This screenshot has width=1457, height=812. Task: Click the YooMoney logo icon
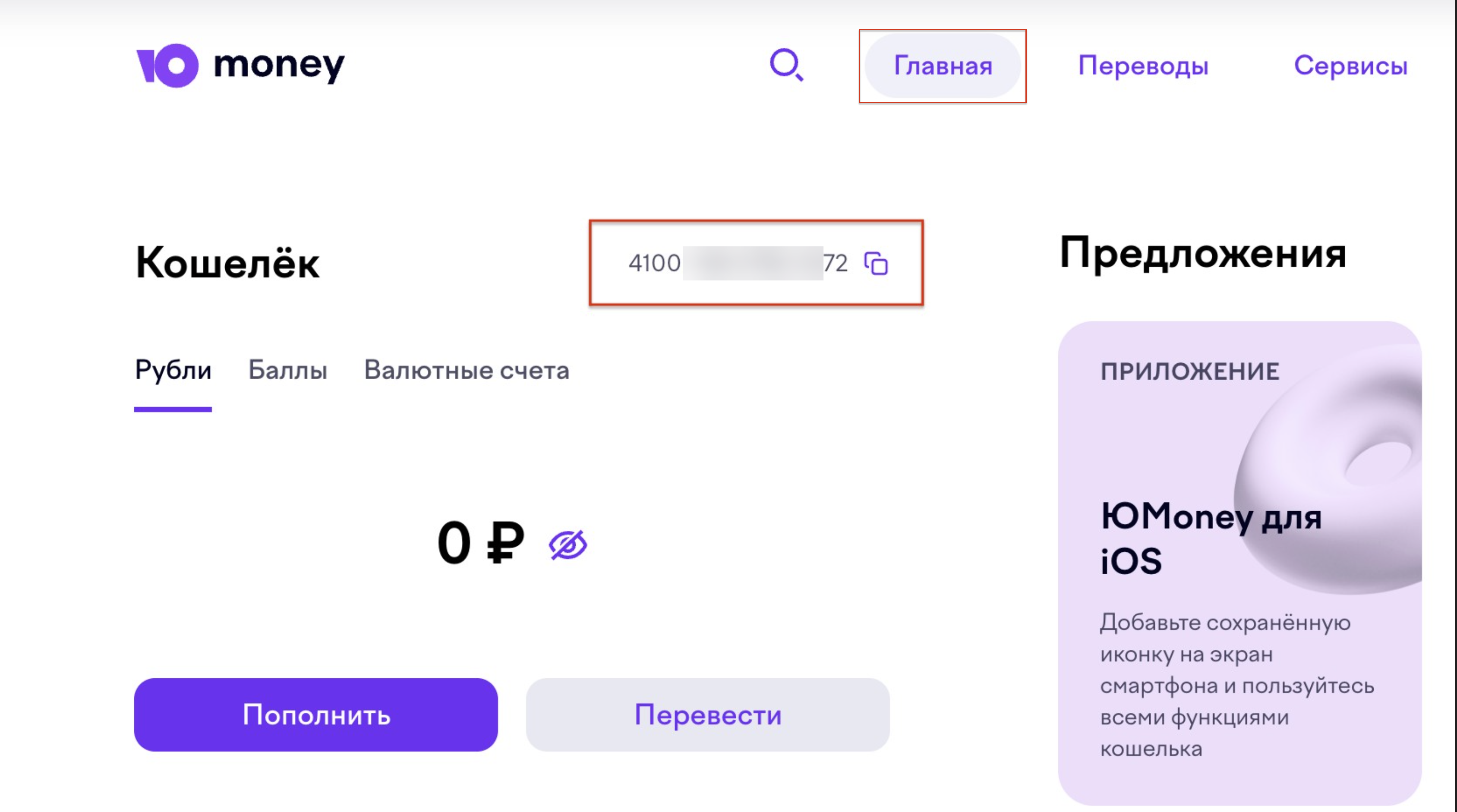(x=168, y=66)
